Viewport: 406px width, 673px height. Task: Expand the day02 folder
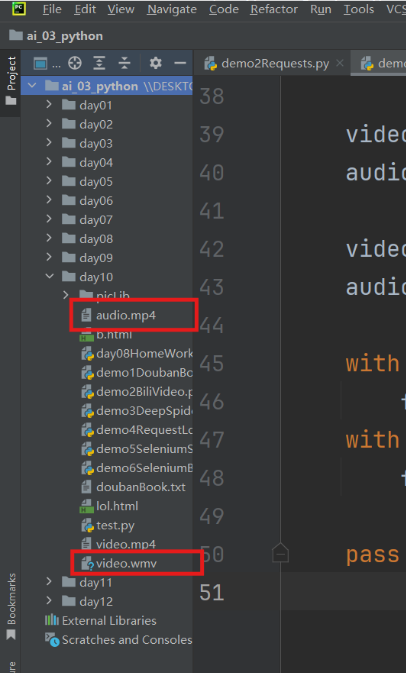[49, 124]
